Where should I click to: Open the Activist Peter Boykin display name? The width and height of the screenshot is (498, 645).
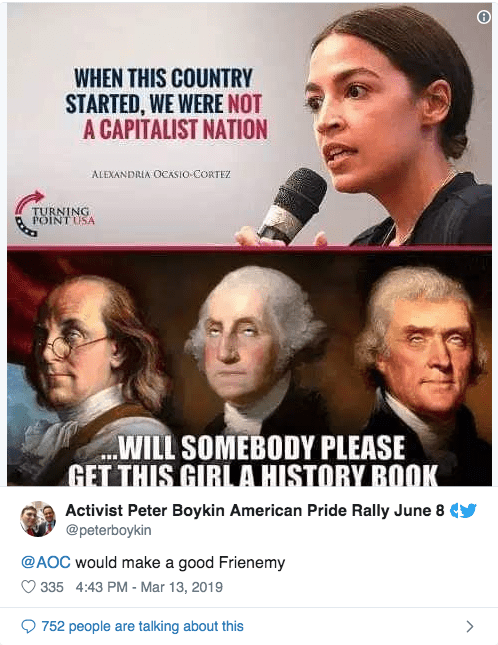click(x=255, y=510)
